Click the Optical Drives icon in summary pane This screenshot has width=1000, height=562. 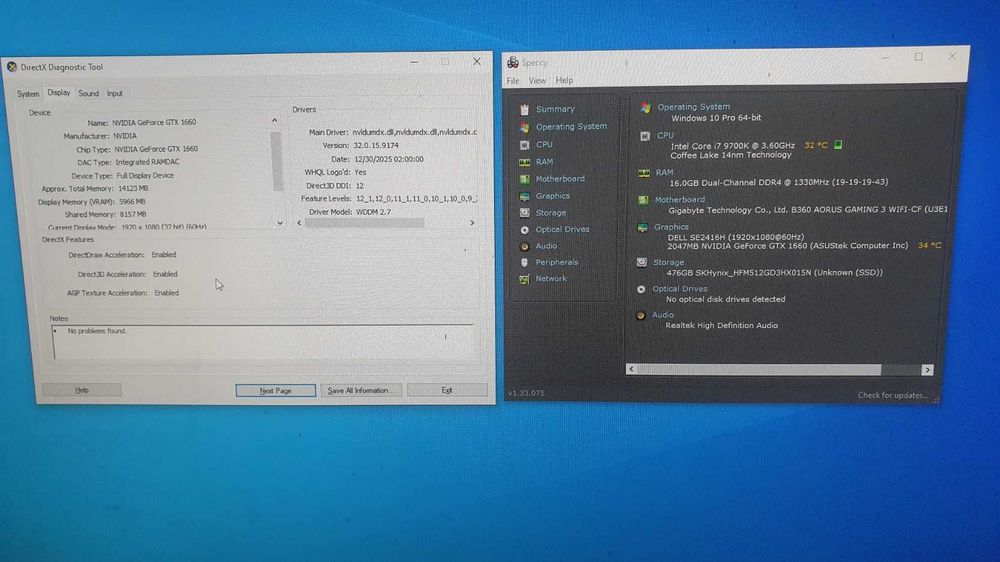[x=641, y=289]
